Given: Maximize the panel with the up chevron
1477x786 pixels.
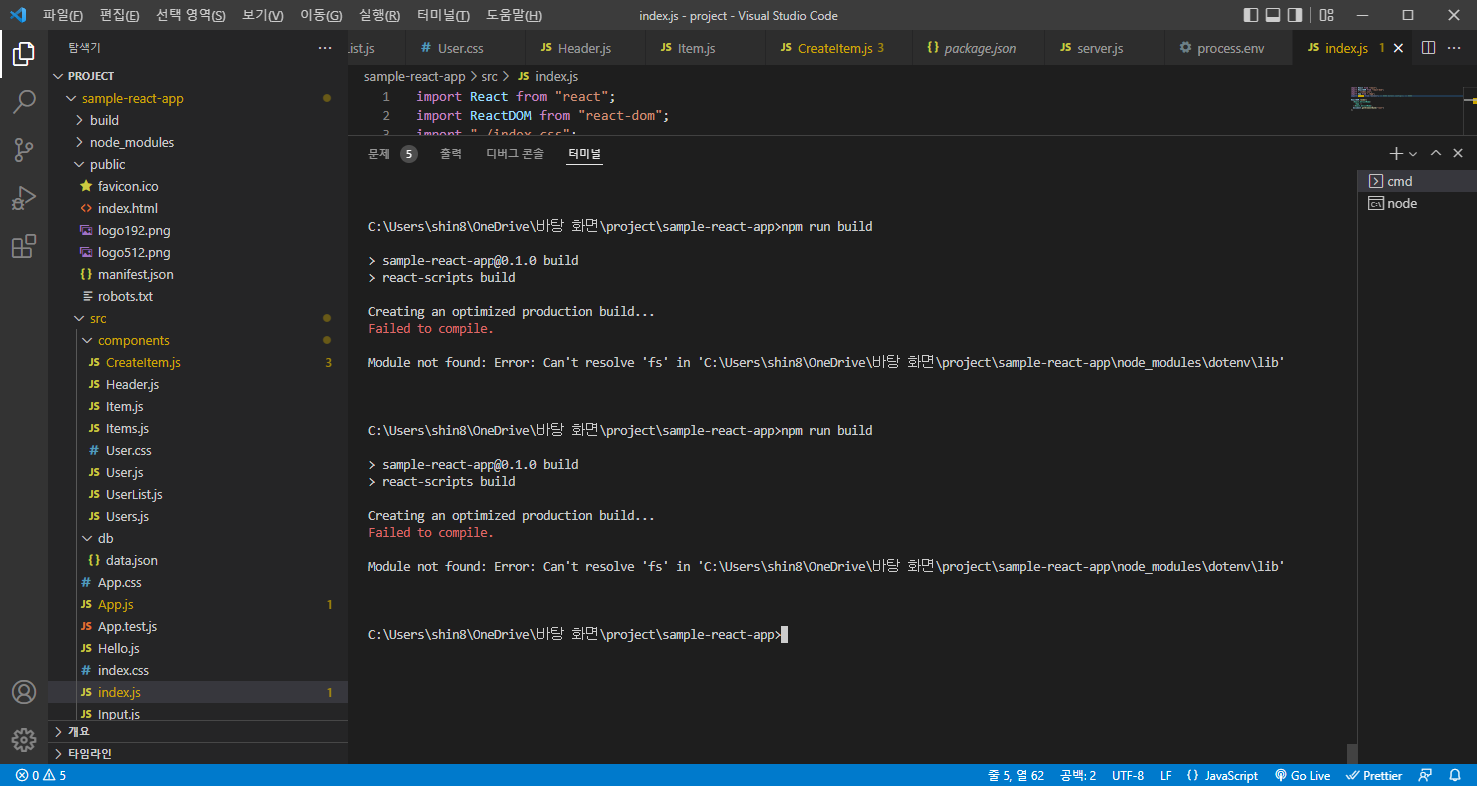Looking at the screenshot, I should click(1436, 153).
